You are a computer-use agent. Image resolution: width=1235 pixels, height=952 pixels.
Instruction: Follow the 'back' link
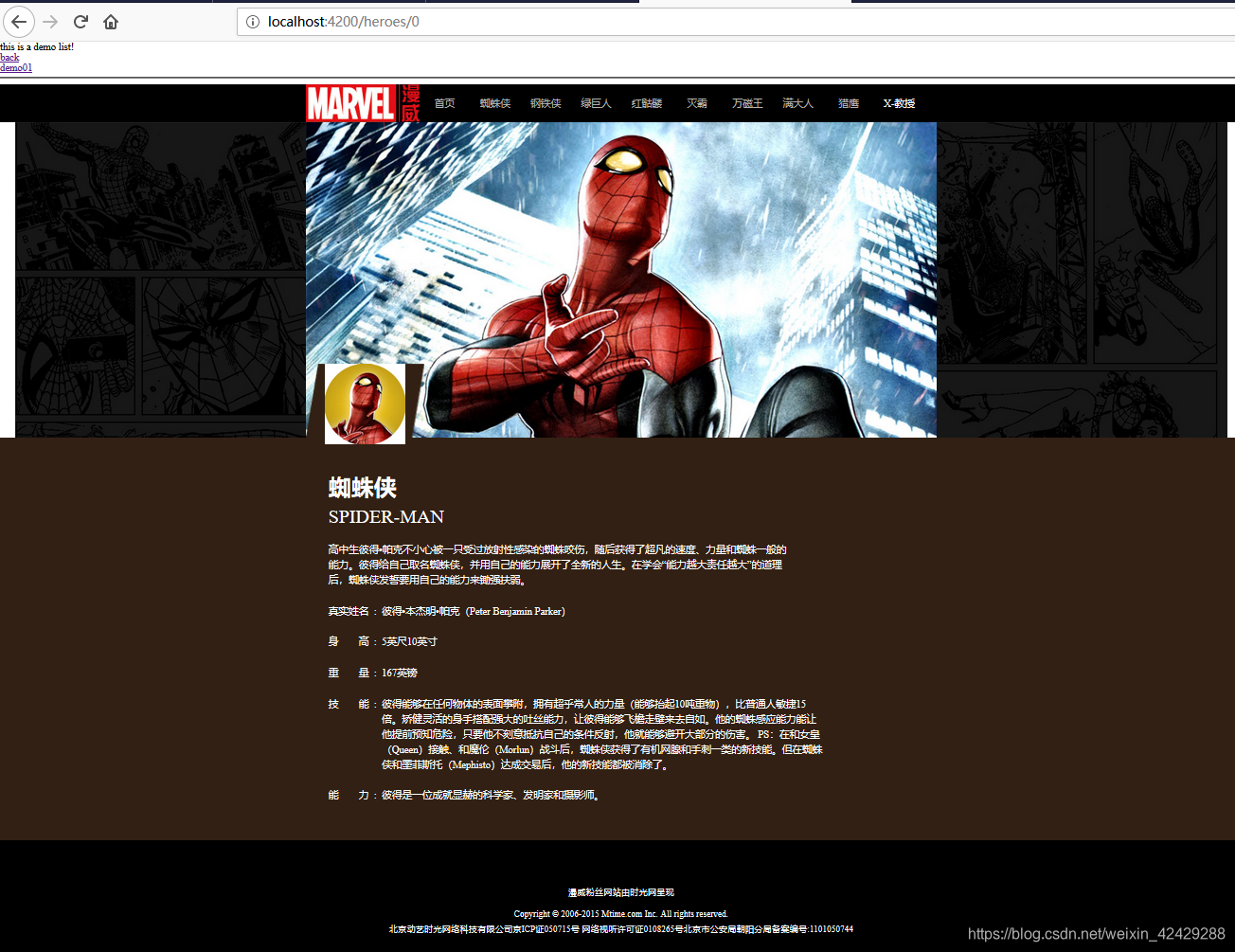tap(9, 57)
